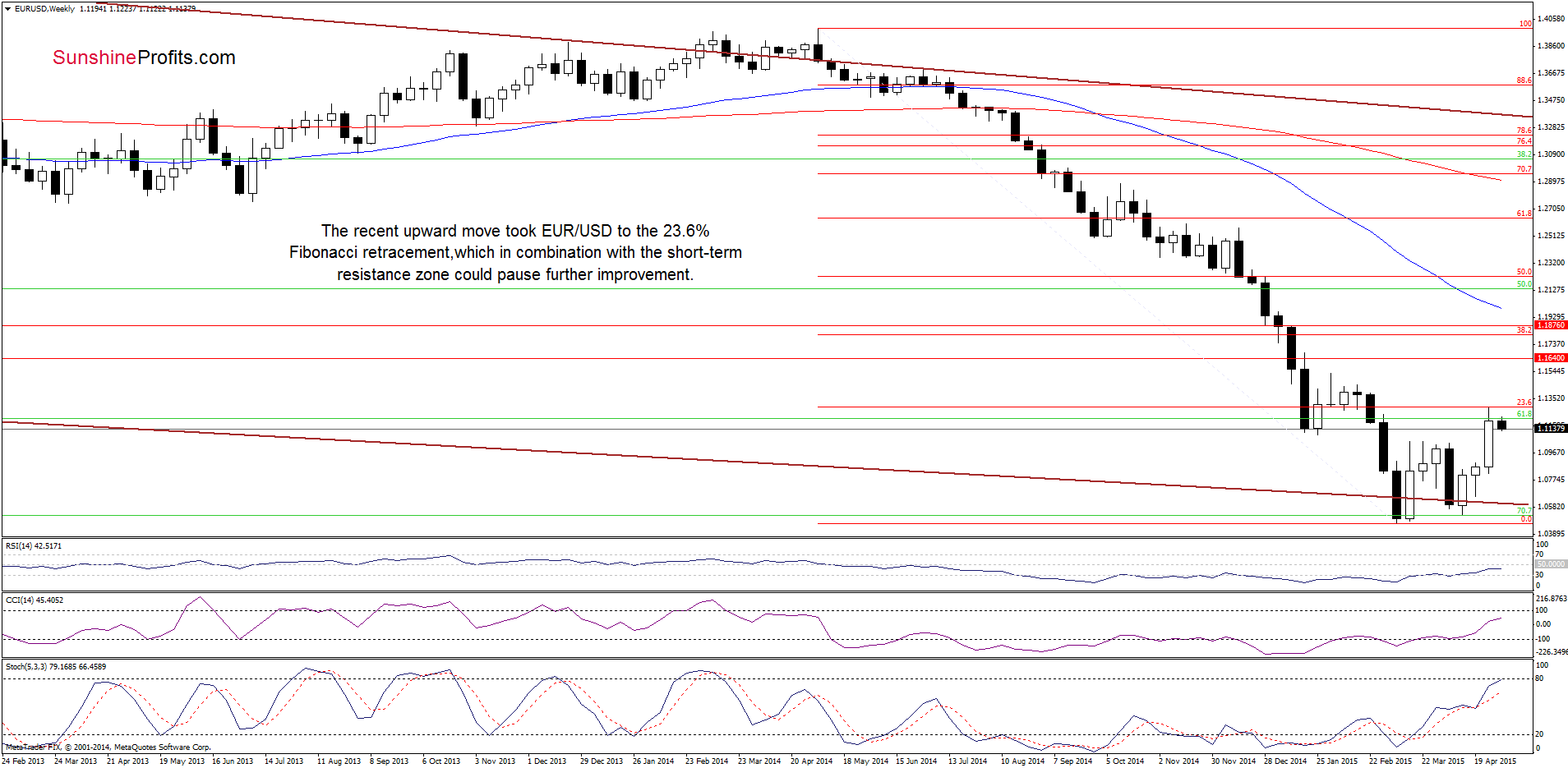The width and height of the screenshot is (1568, 768).
Task: Click the 26 Jan 2014 date label
Action: [x=653, y=761]
